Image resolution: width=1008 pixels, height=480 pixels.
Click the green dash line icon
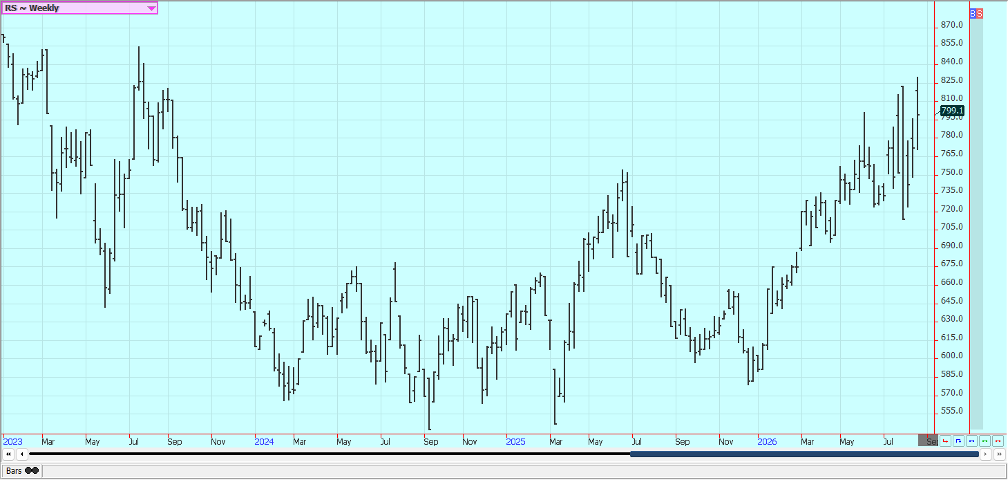tap(984, 441)
